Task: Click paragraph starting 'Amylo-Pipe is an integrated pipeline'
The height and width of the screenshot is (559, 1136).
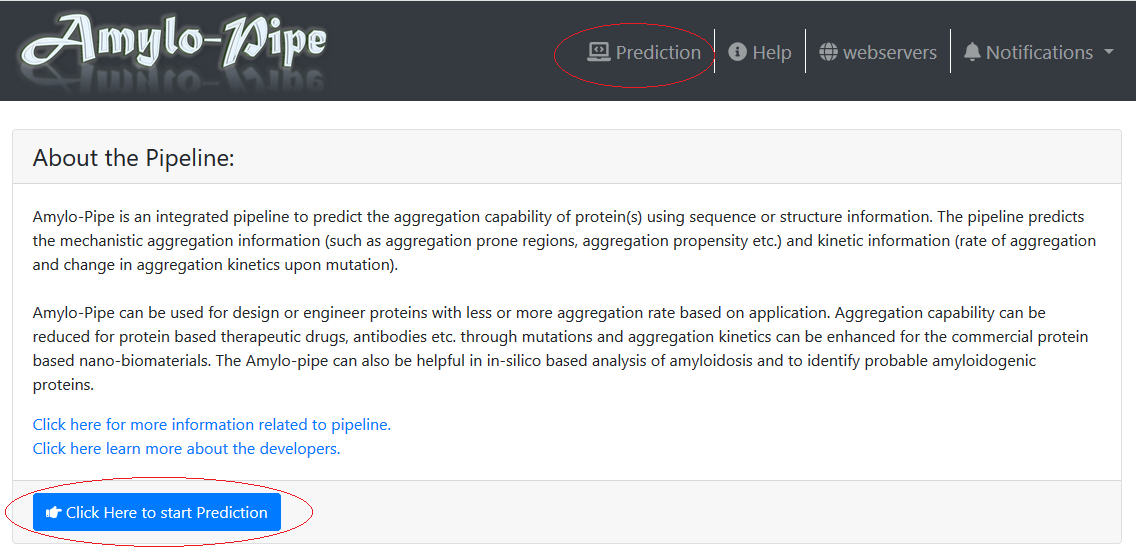Action: tap(565, 240)
